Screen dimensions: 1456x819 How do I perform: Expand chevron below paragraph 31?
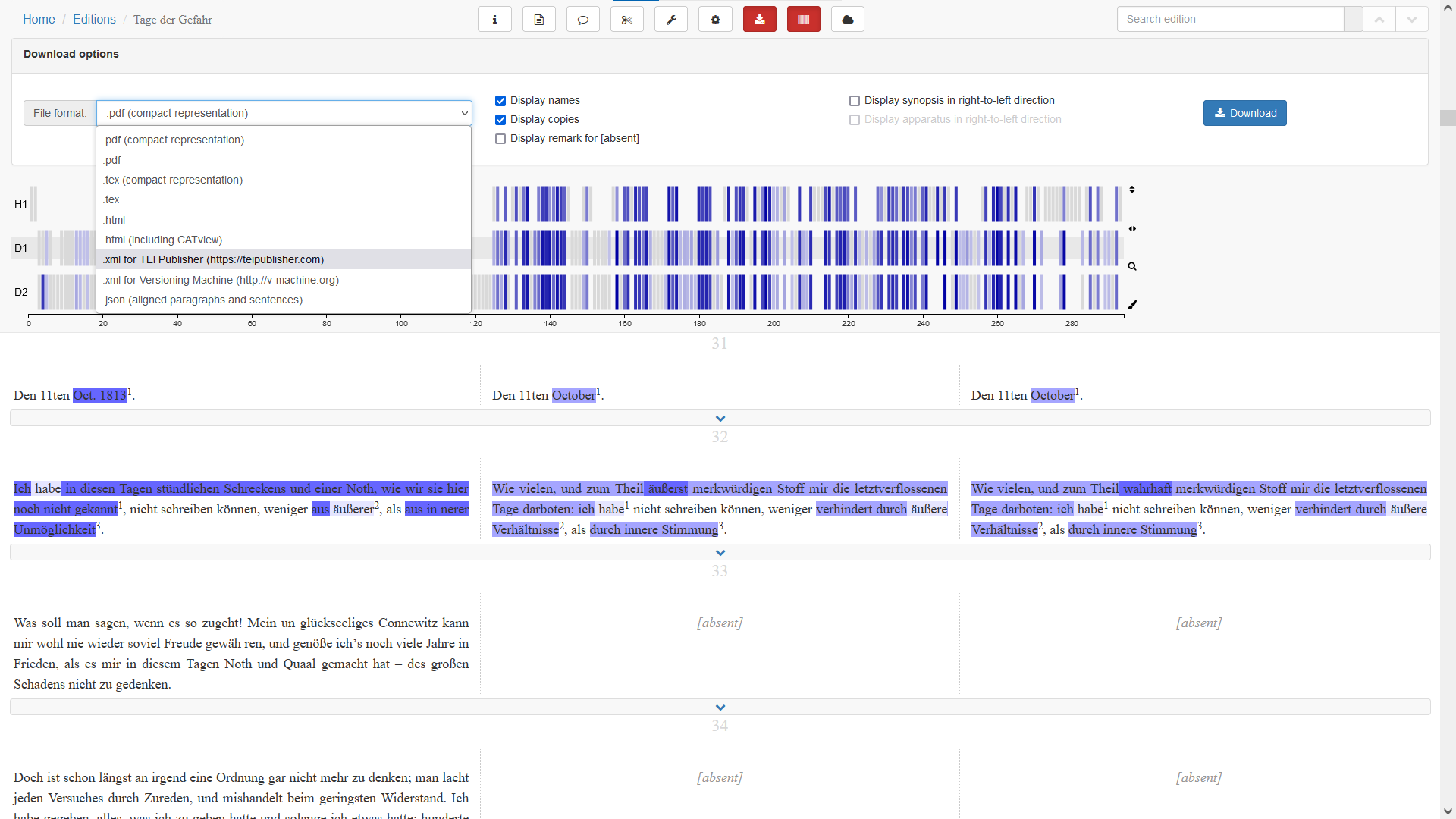[720, 419]
